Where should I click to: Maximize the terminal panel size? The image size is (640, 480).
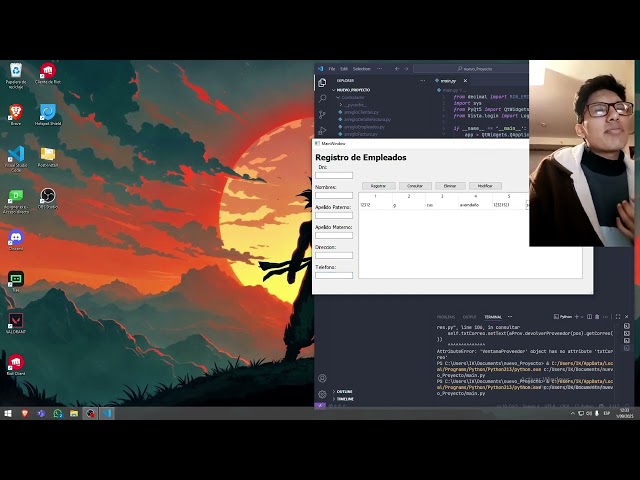click(618, 317)
